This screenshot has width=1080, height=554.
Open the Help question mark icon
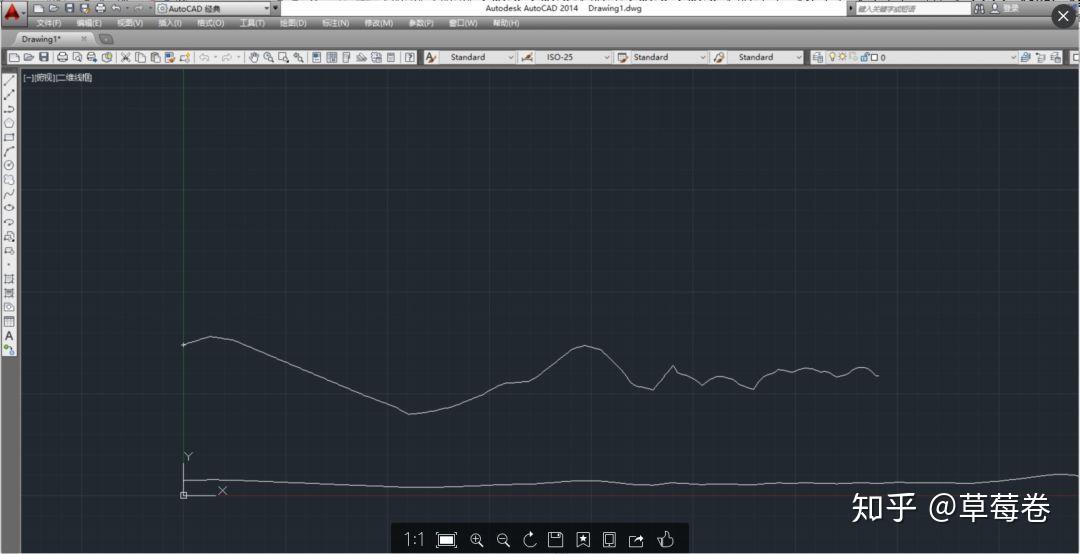click(x=410, y=57)
